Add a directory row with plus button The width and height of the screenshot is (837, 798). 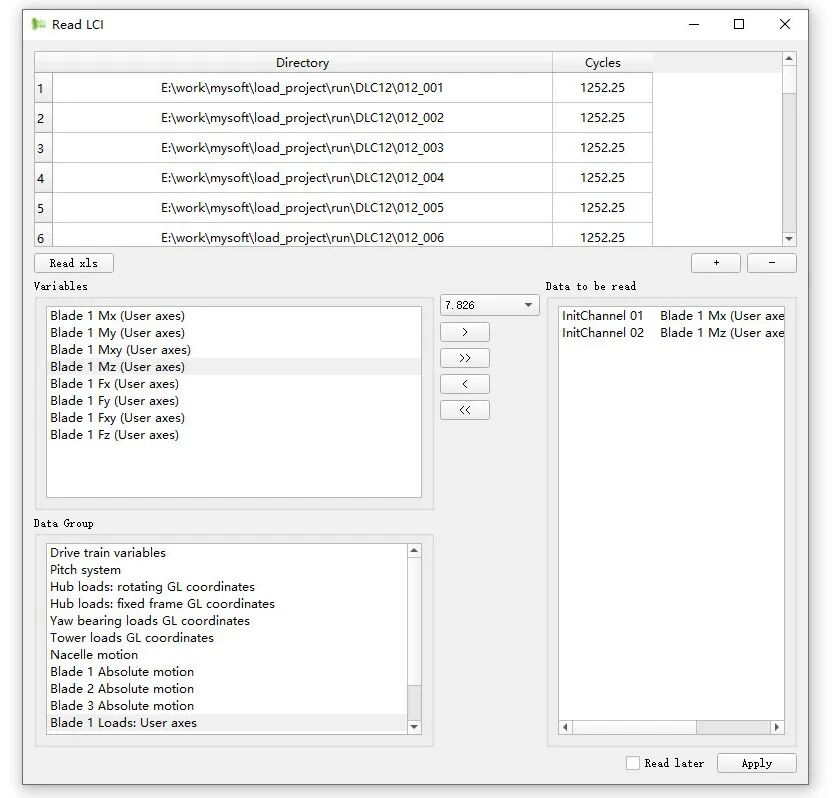tap(716, 263)
